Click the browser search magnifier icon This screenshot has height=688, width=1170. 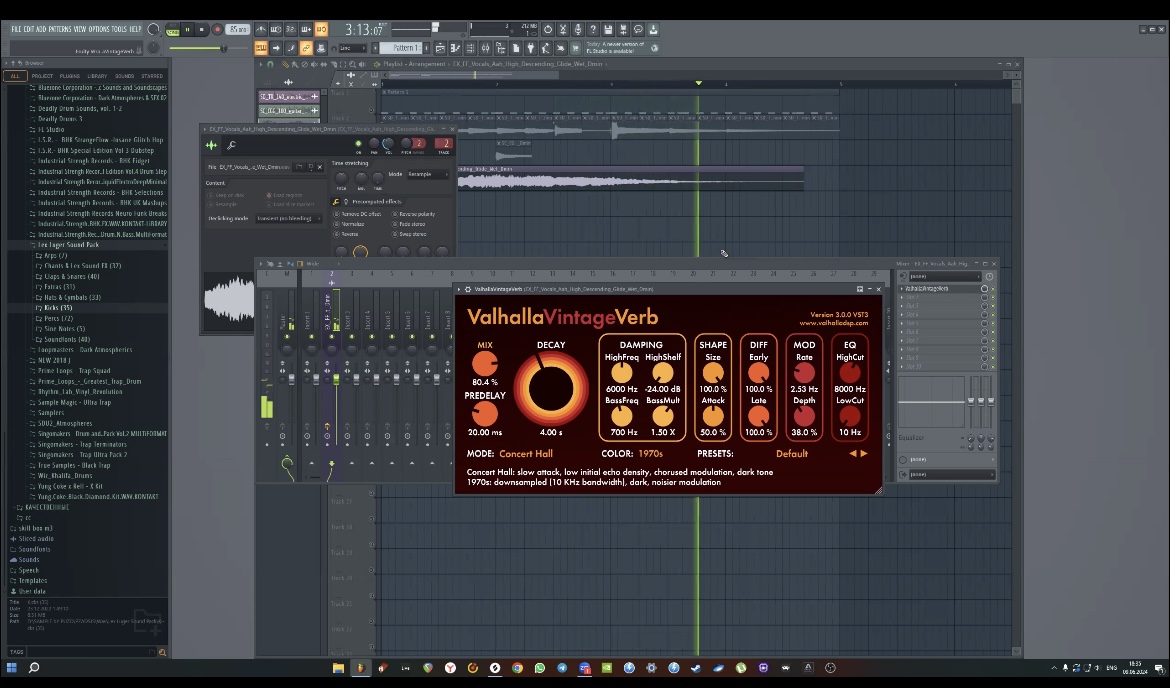click(x=162, y=652)
